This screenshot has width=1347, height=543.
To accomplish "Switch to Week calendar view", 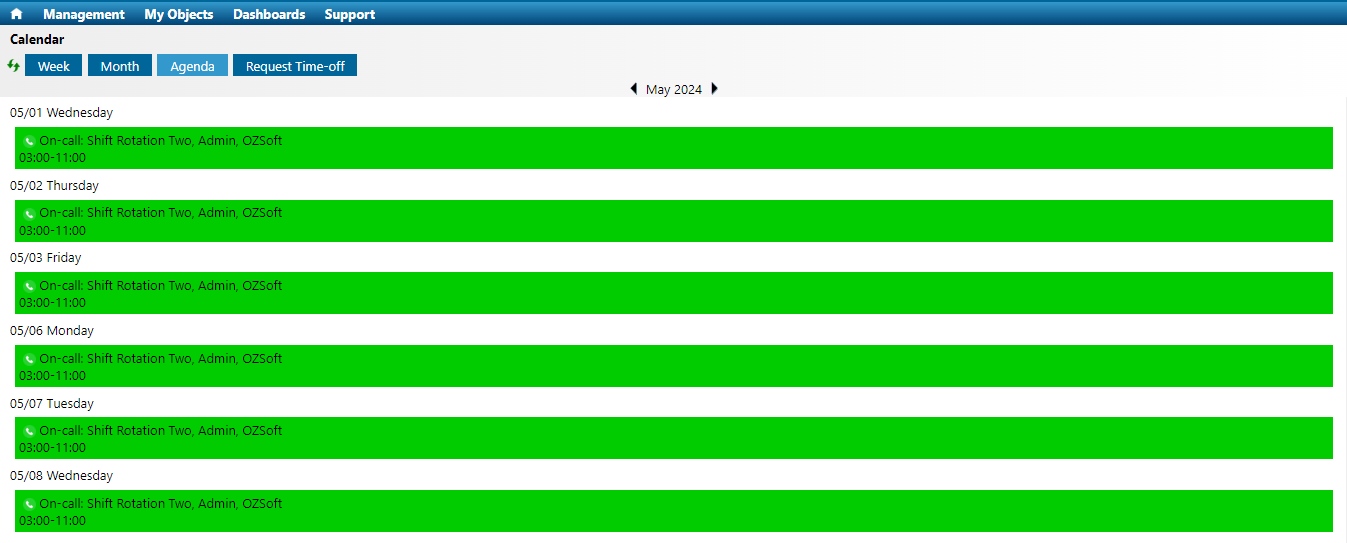I will click(54, 66).
